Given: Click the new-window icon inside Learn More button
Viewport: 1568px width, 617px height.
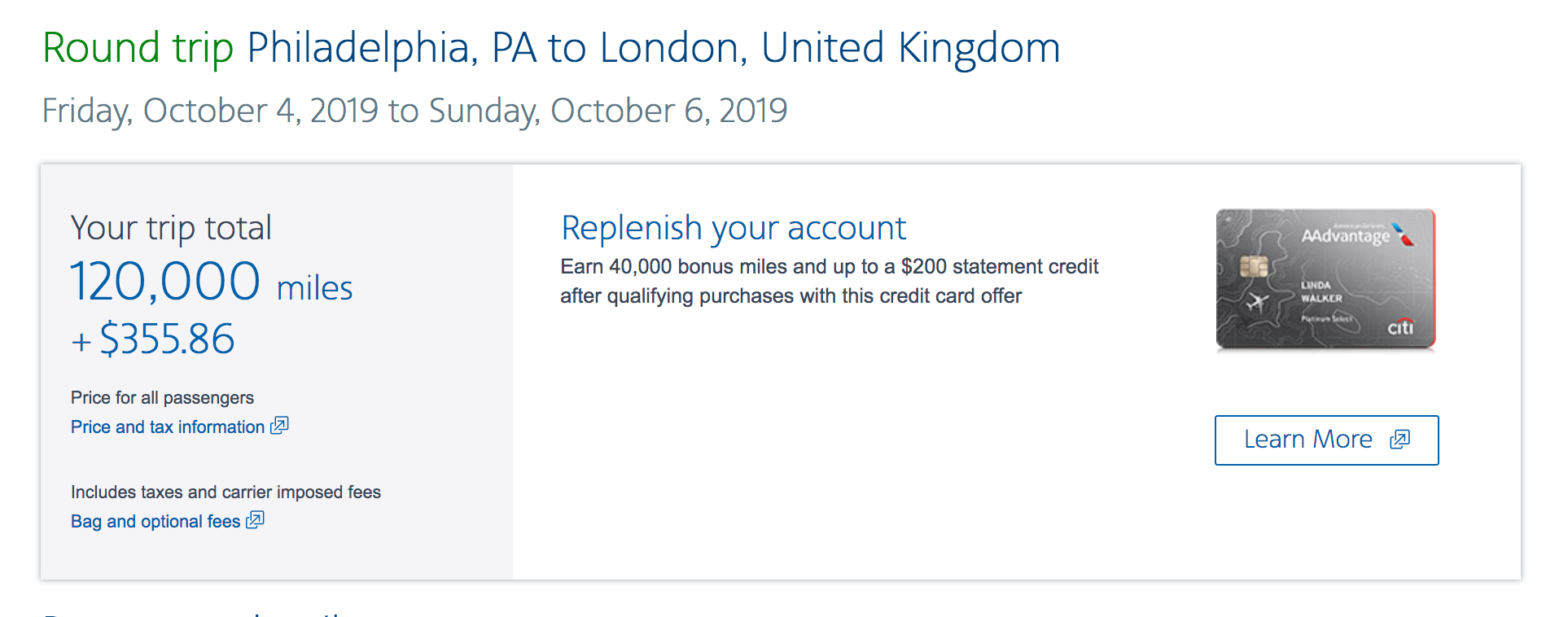Looking at the screenshot, I should [1400, 440].
